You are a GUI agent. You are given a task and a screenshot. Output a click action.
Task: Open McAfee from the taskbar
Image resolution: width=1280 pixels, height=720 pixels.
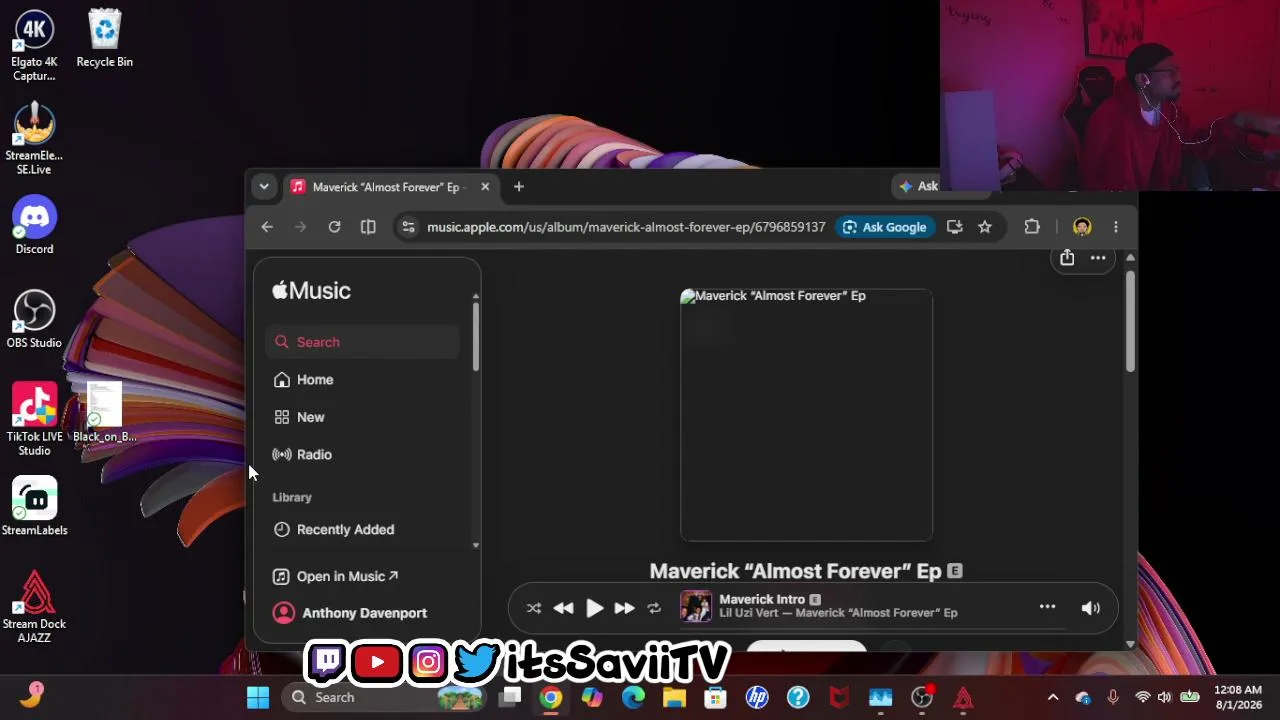pyautogui.click(x=839, y=697)
